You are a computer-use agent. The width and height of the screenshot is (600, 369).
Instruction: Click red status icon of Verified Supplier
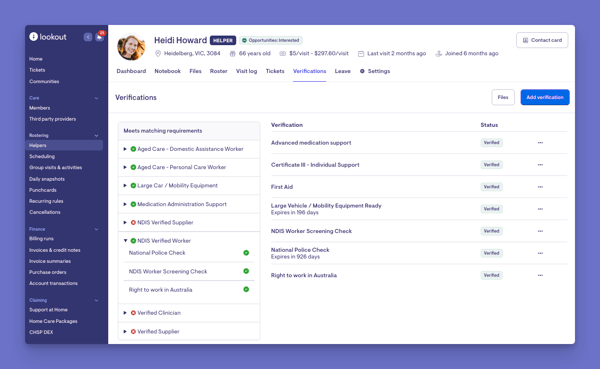pyautogui.click(x=133, y=331)
